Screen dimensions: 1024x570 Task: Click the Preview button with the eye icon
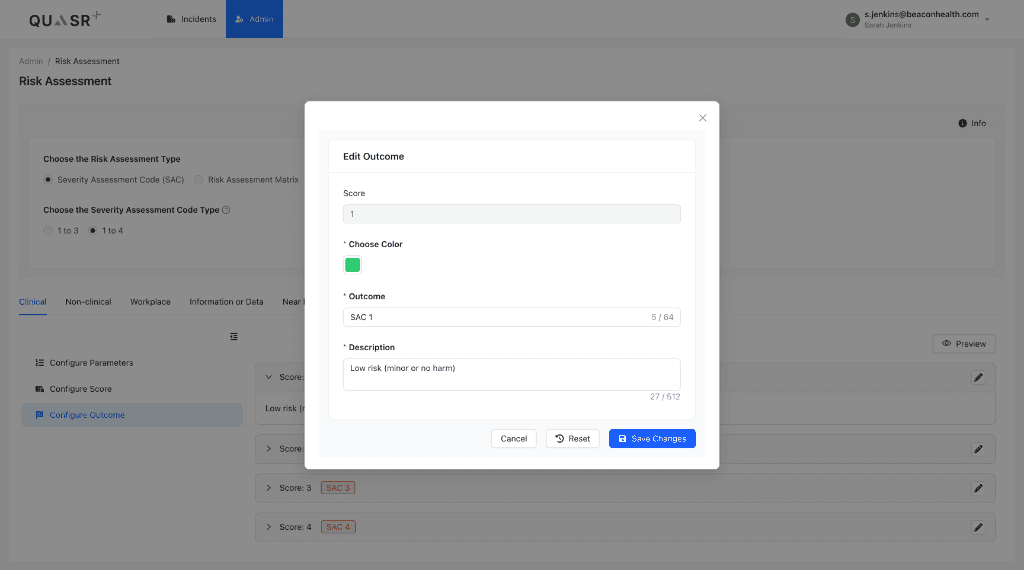[964, 344]
